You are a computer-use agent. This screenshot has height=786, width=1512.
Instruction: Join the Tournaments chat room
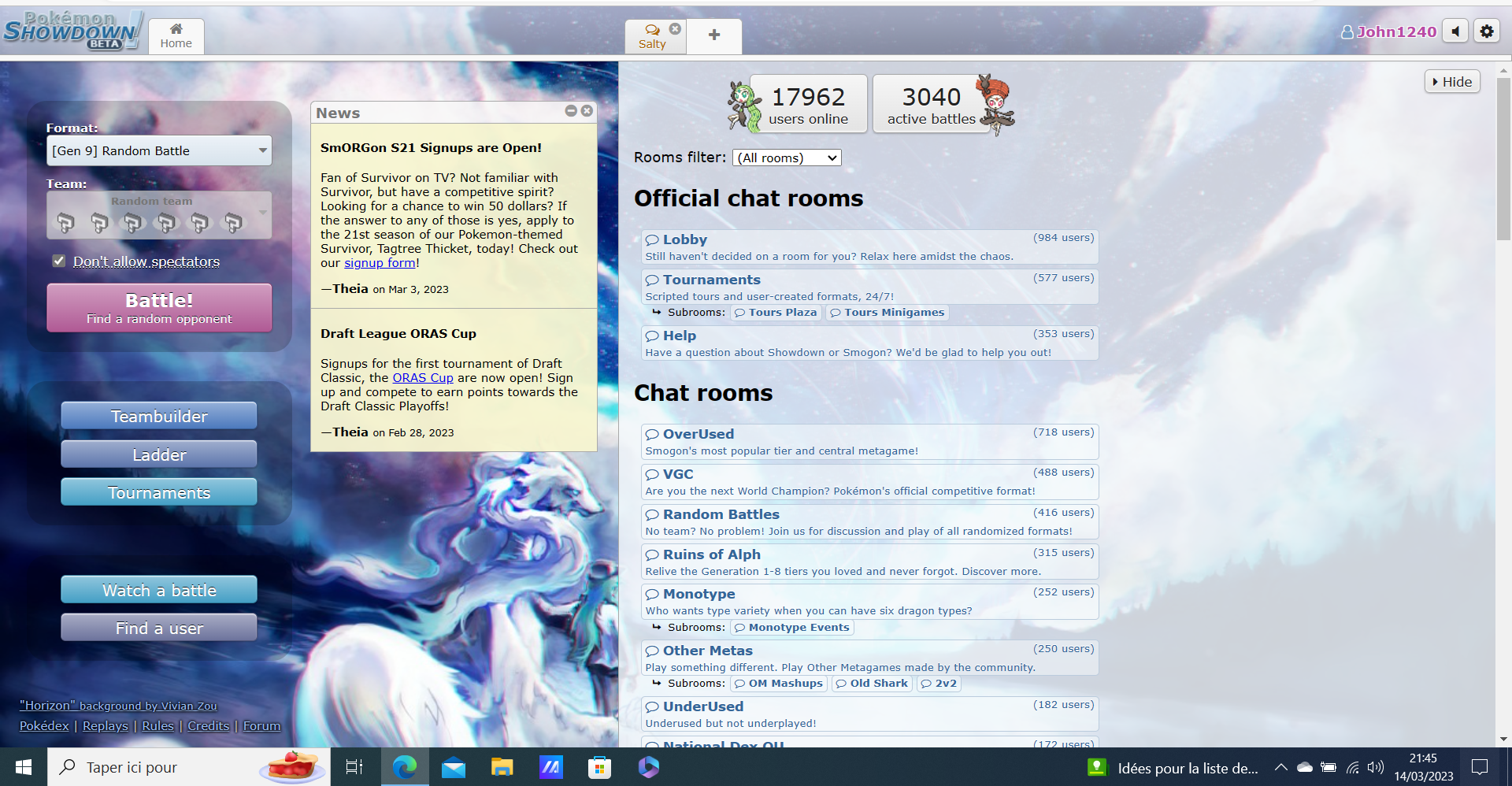click(869, 287)
